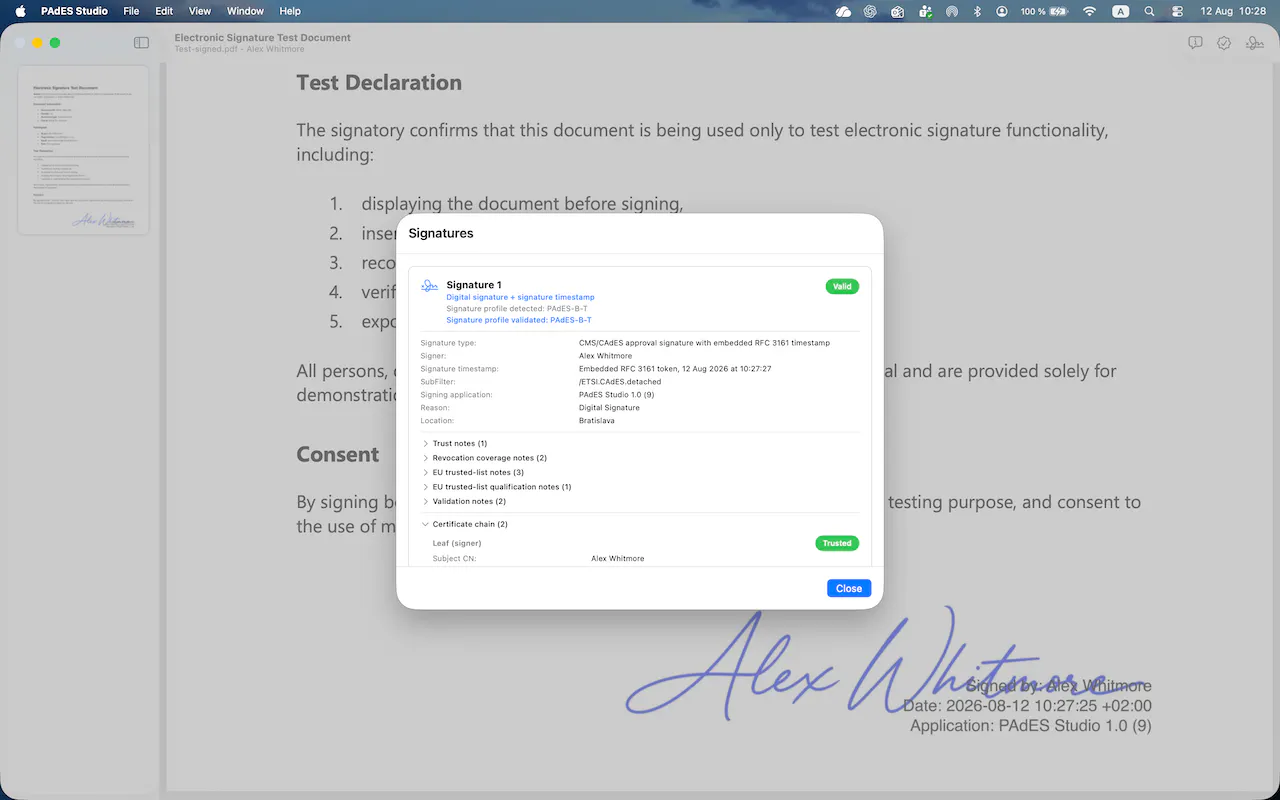
Task: Open the ChatGPT menu bar icon
Action: pos(870,11)
